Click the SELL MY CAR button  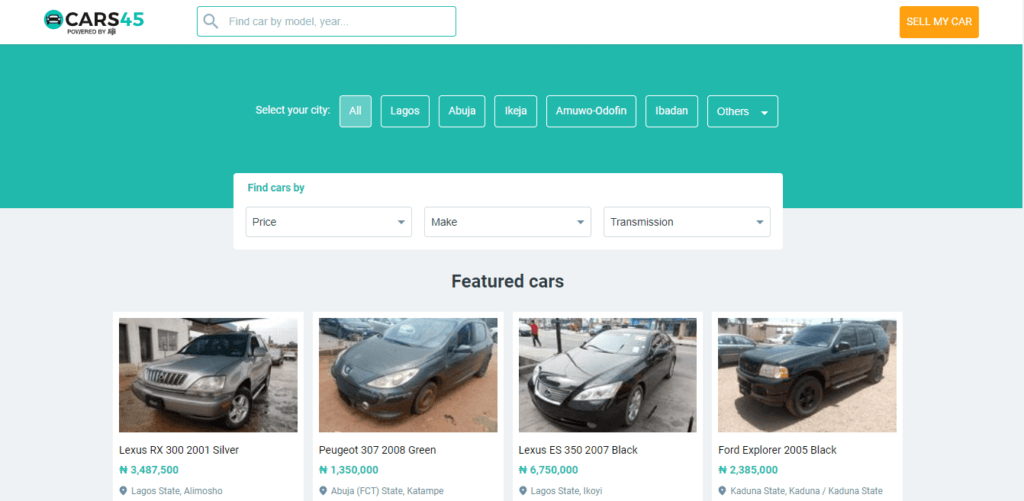pyautogui.click(x=939, y=22)
